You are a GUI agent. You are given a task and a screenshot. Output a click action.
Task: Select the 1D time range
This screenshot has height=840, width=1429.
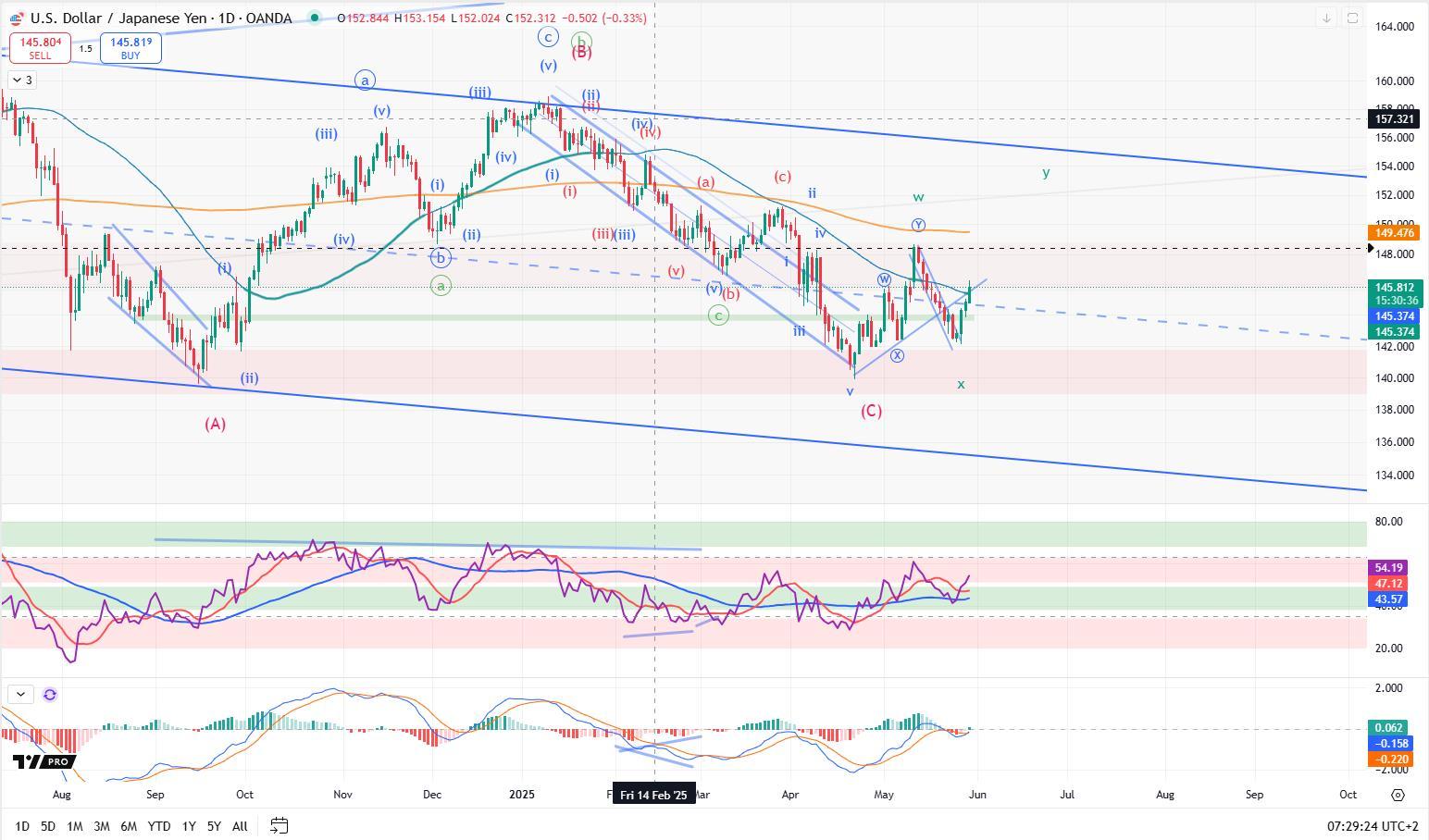pos(21,825)
